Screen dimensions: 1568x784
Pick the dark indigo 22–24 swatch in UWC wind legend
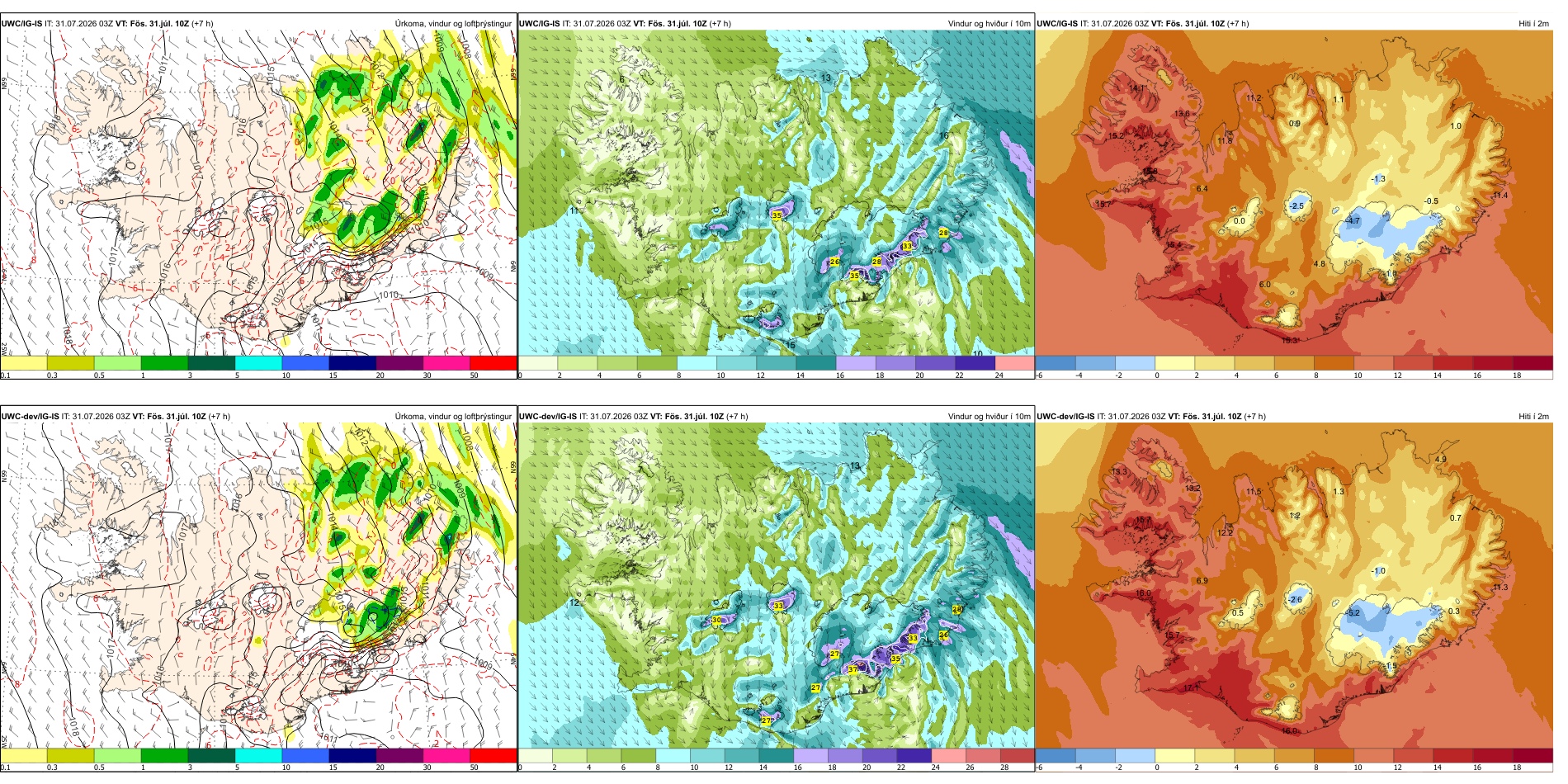tap(975, 363)
